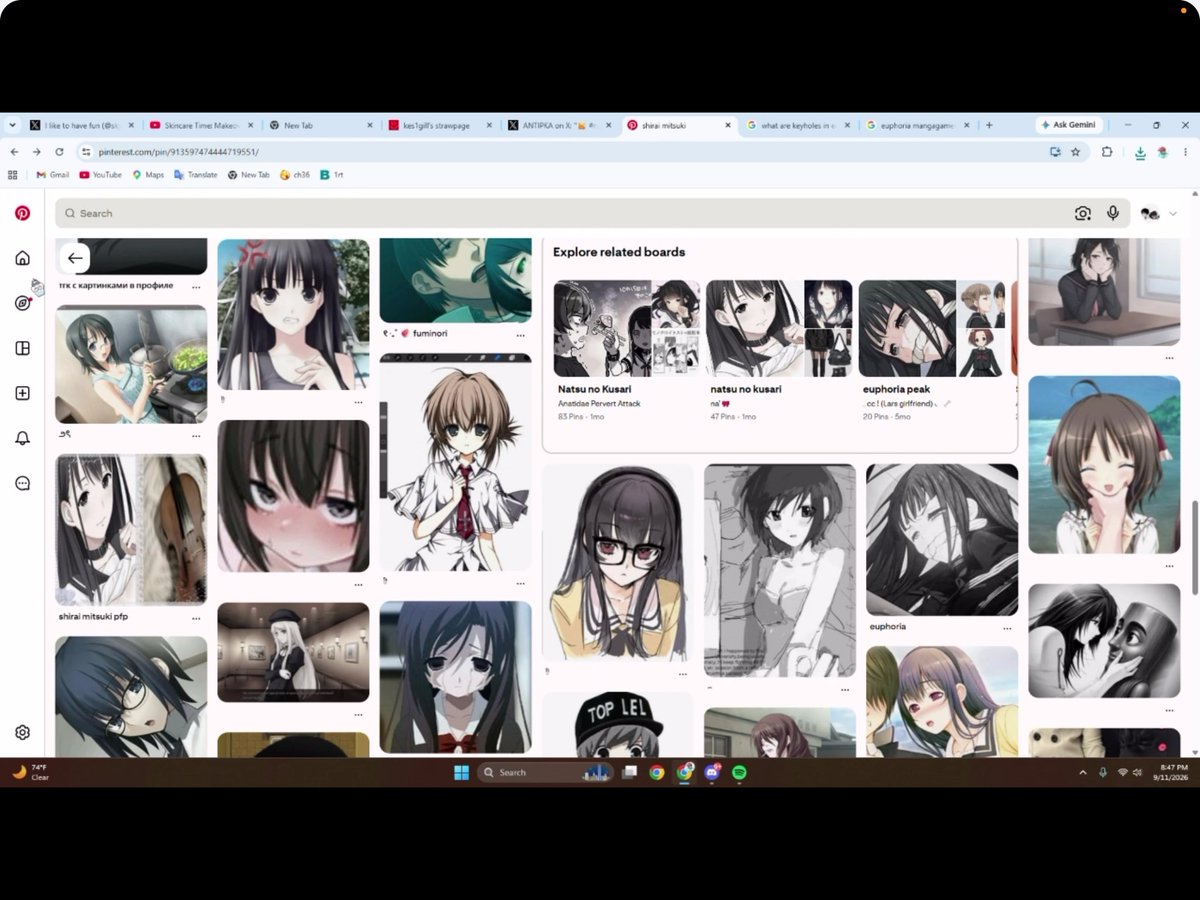Open Spotify from the taskbar
The width and height of the screenshot is (1200, 900).
pos(739,772)
